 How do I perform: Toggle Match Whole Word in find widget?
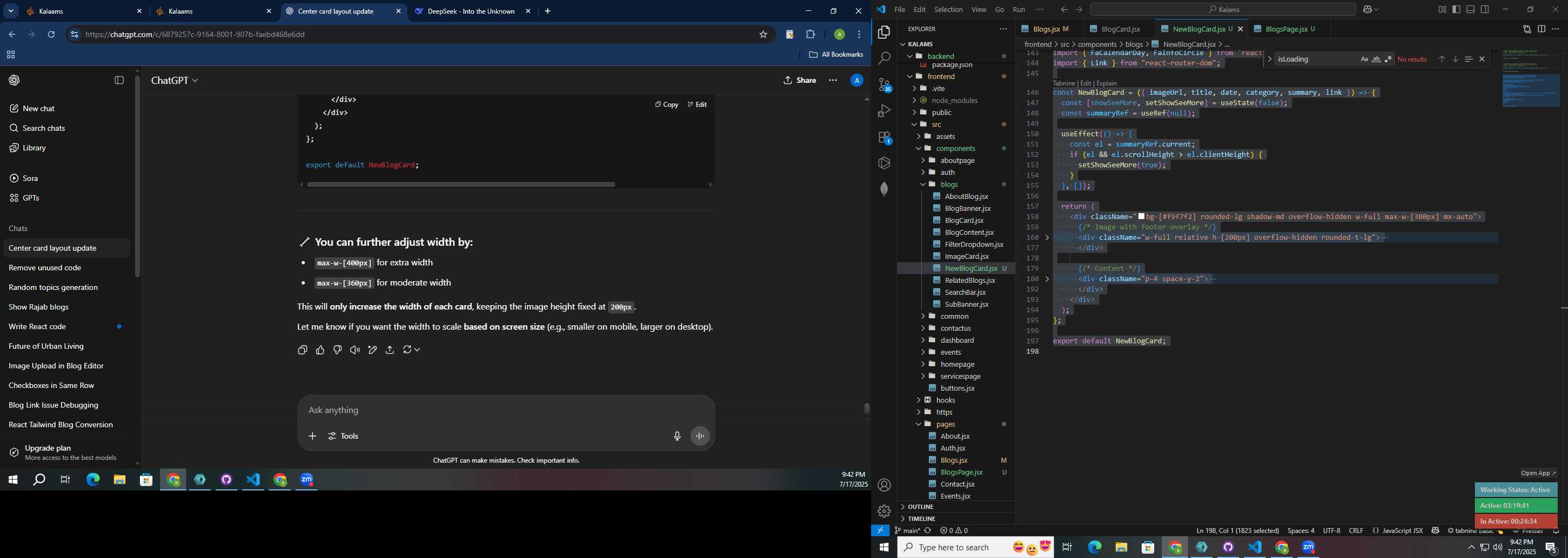[1376, 59]
